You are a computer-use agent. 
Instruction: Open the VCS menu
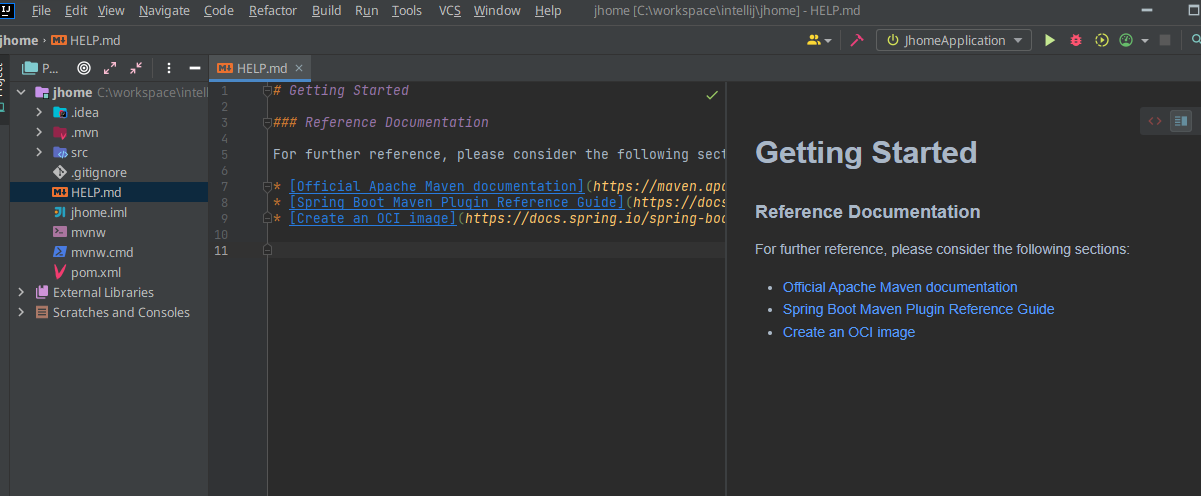(449, 10)
